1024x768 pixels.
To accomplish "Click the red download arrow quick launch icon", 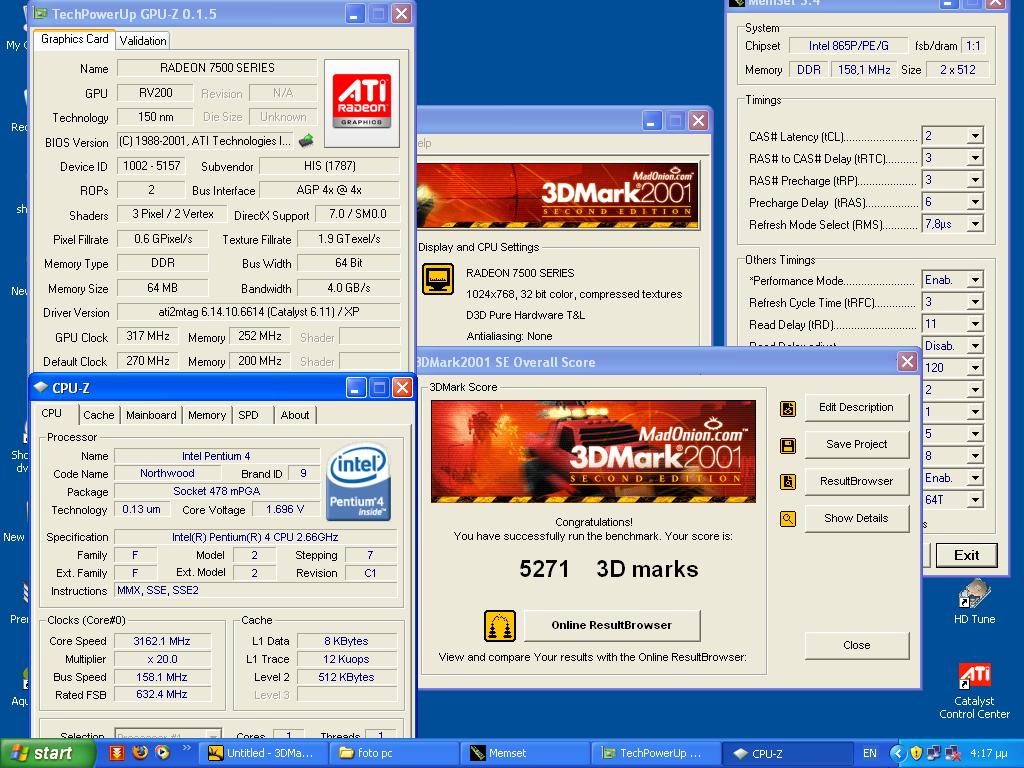I will pyautogui.click(x=117, y=753).
